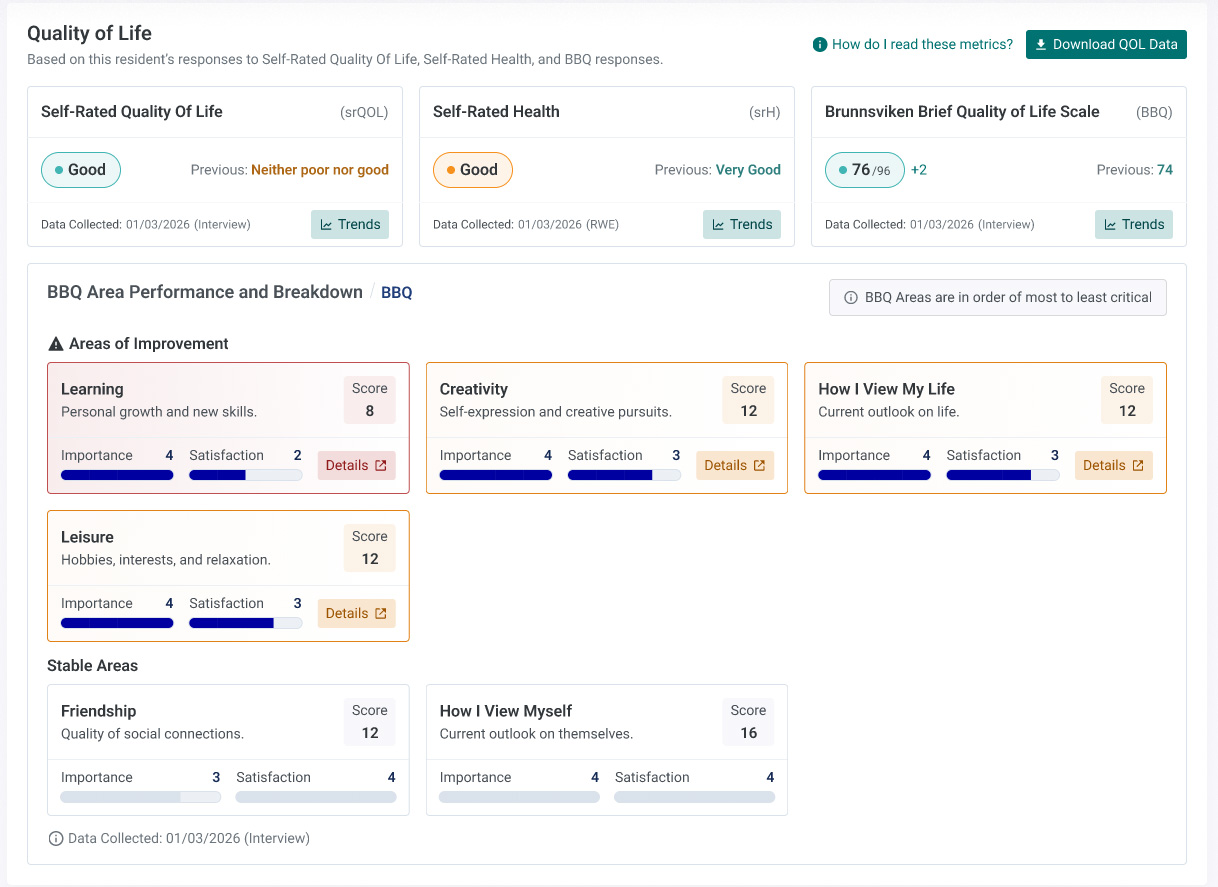Screen dimensions: 1218x887
Task: Click Data Collected 01/03/2026 (RWE) text
Action: tap(526, 225)
